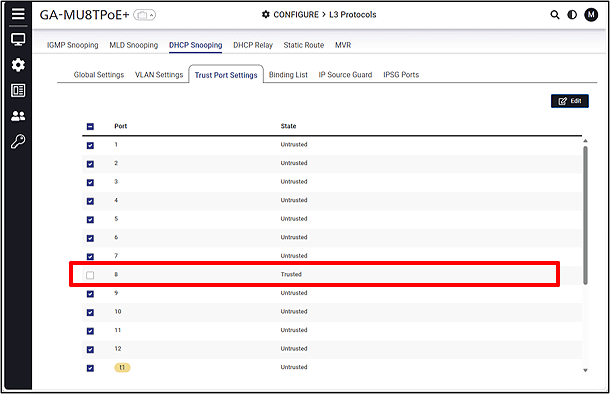Open the hamburger menu in the sidebar

coord(18,14)
